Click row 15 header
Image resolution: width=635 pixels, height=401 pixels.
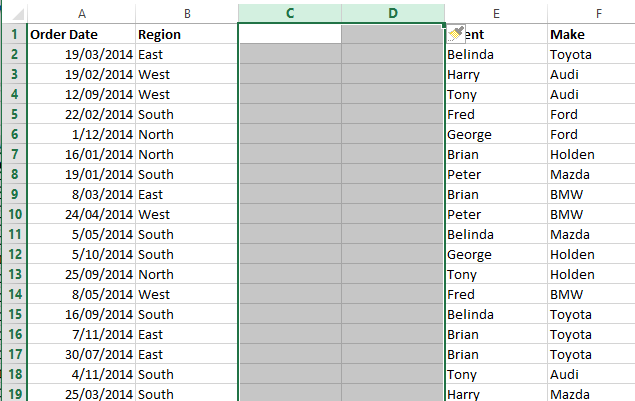point(15,314)
